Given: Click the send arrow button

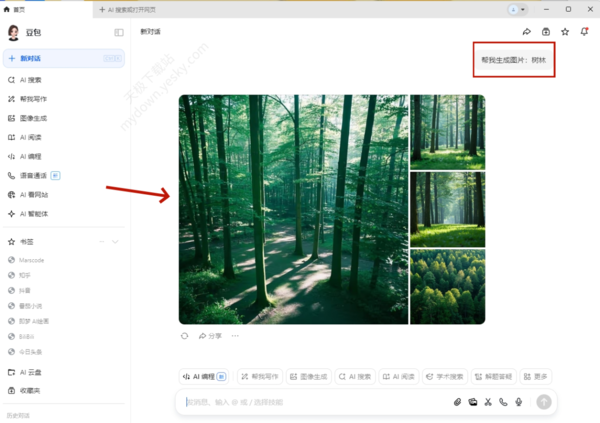Looking at the screenshot, I should coord(544,402).
